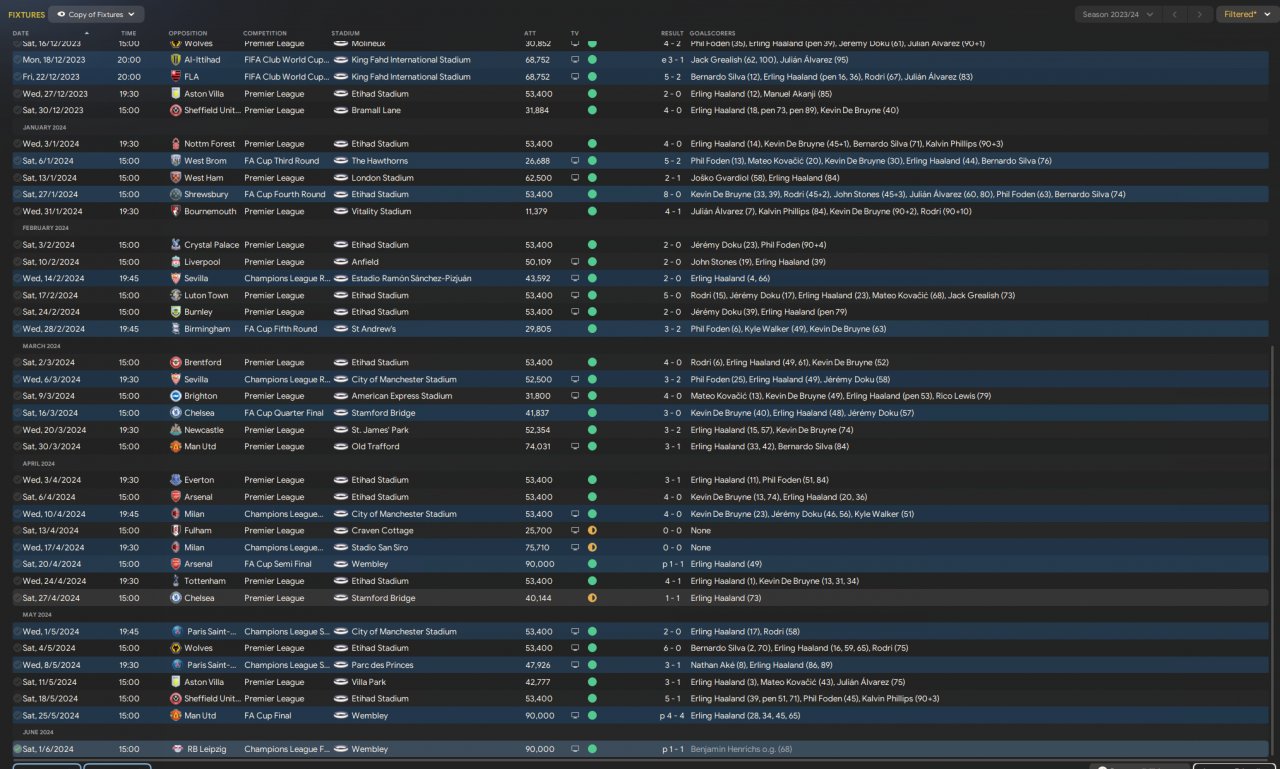Click the 'p 4 - 4' FA Cup Final result
This screenshot has height=769, width=1280.
point(671,716)
